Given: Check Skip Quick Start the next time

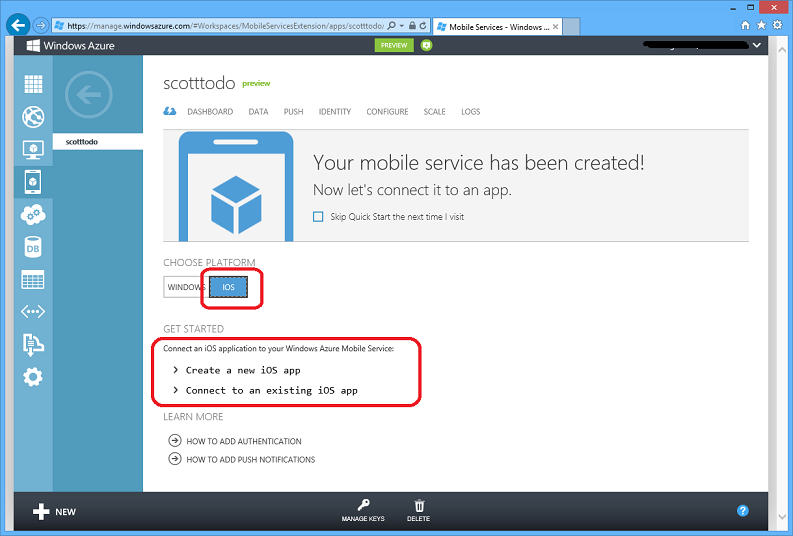Looking at the screenshot, I should pyautogui.click(x=318, y=217).
